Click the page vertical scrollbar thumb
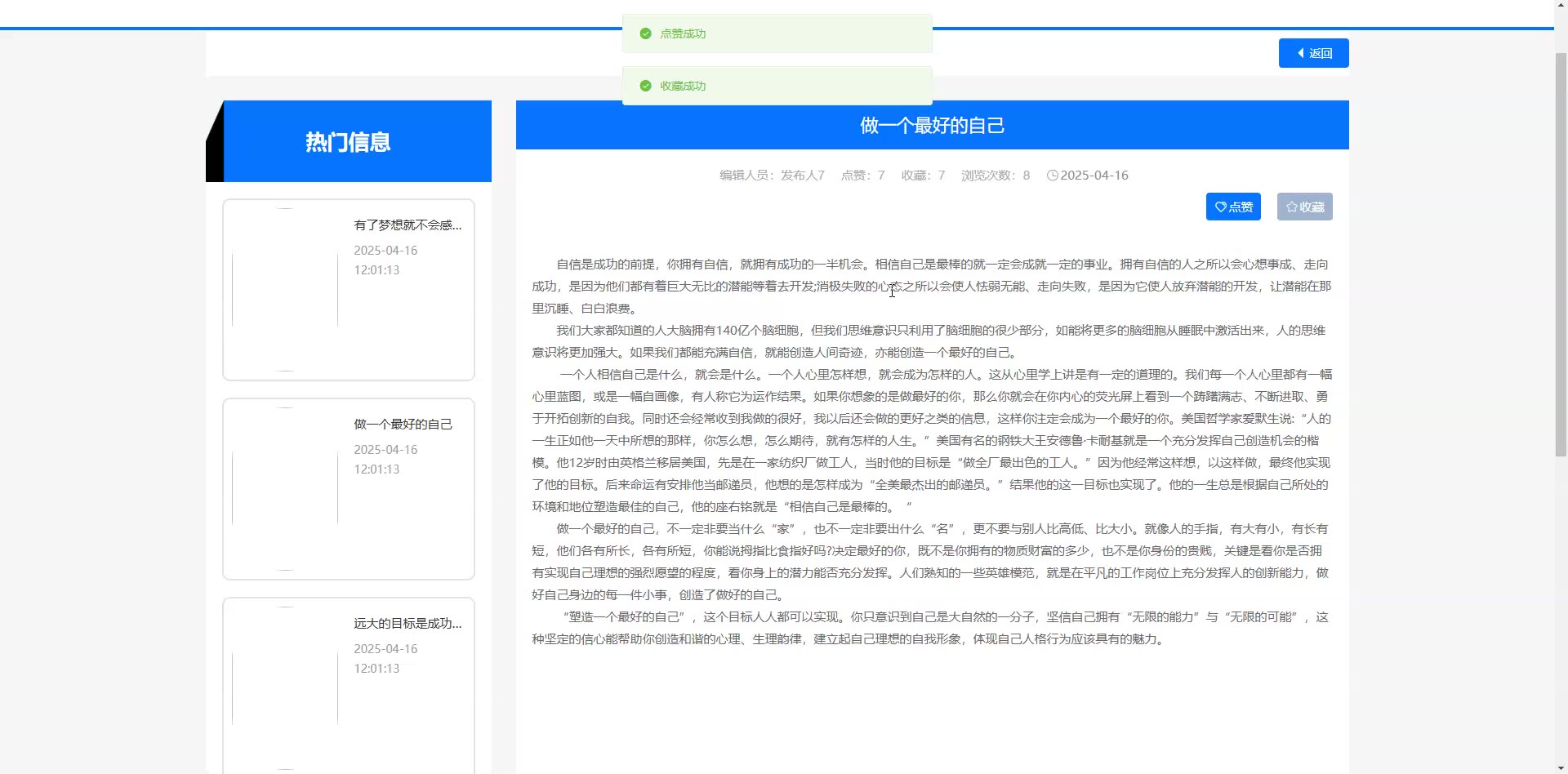 tap(1560, 253)
